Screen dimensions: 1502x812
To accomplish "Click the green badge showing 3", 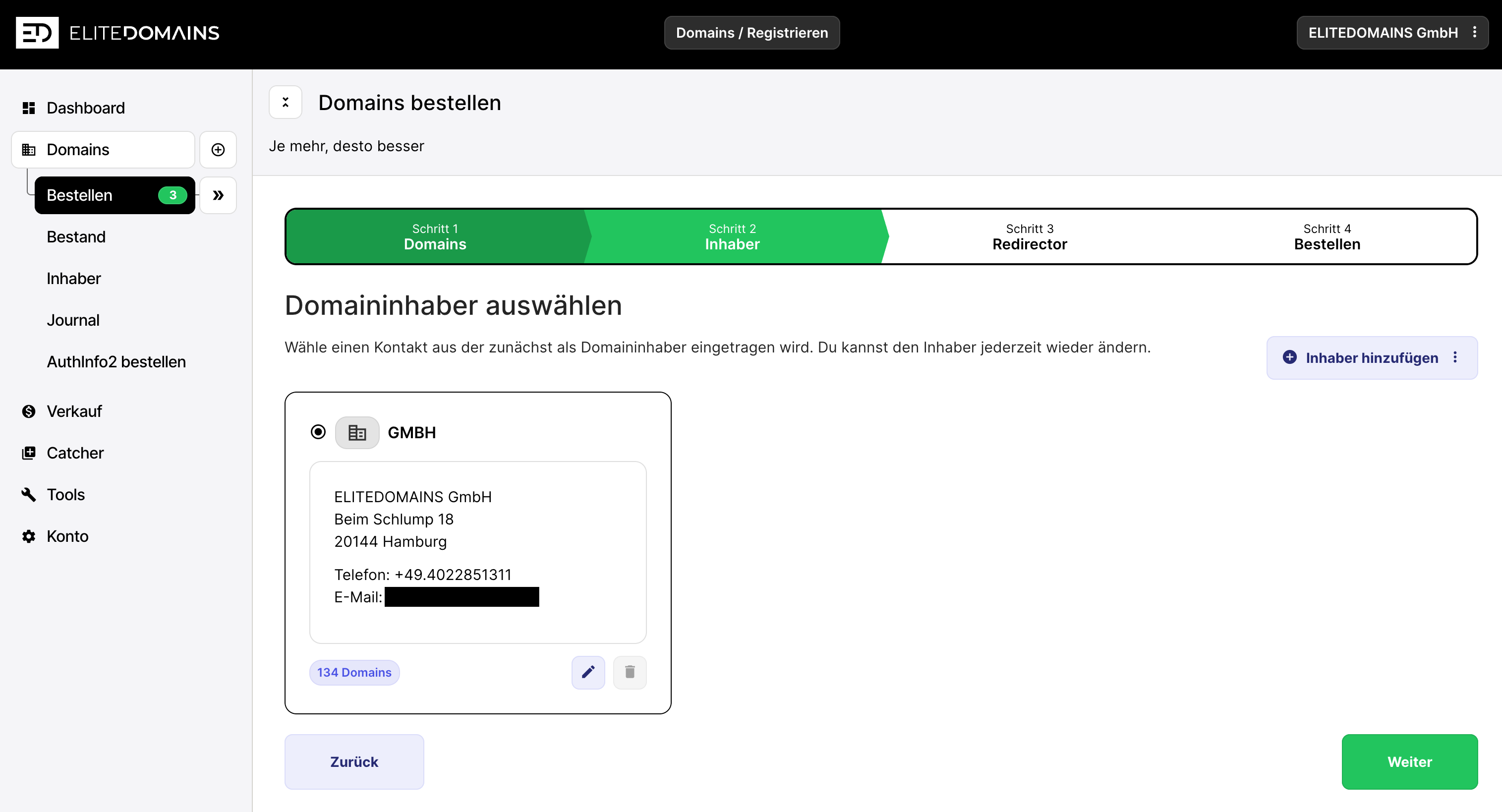I will coord(173,195).
